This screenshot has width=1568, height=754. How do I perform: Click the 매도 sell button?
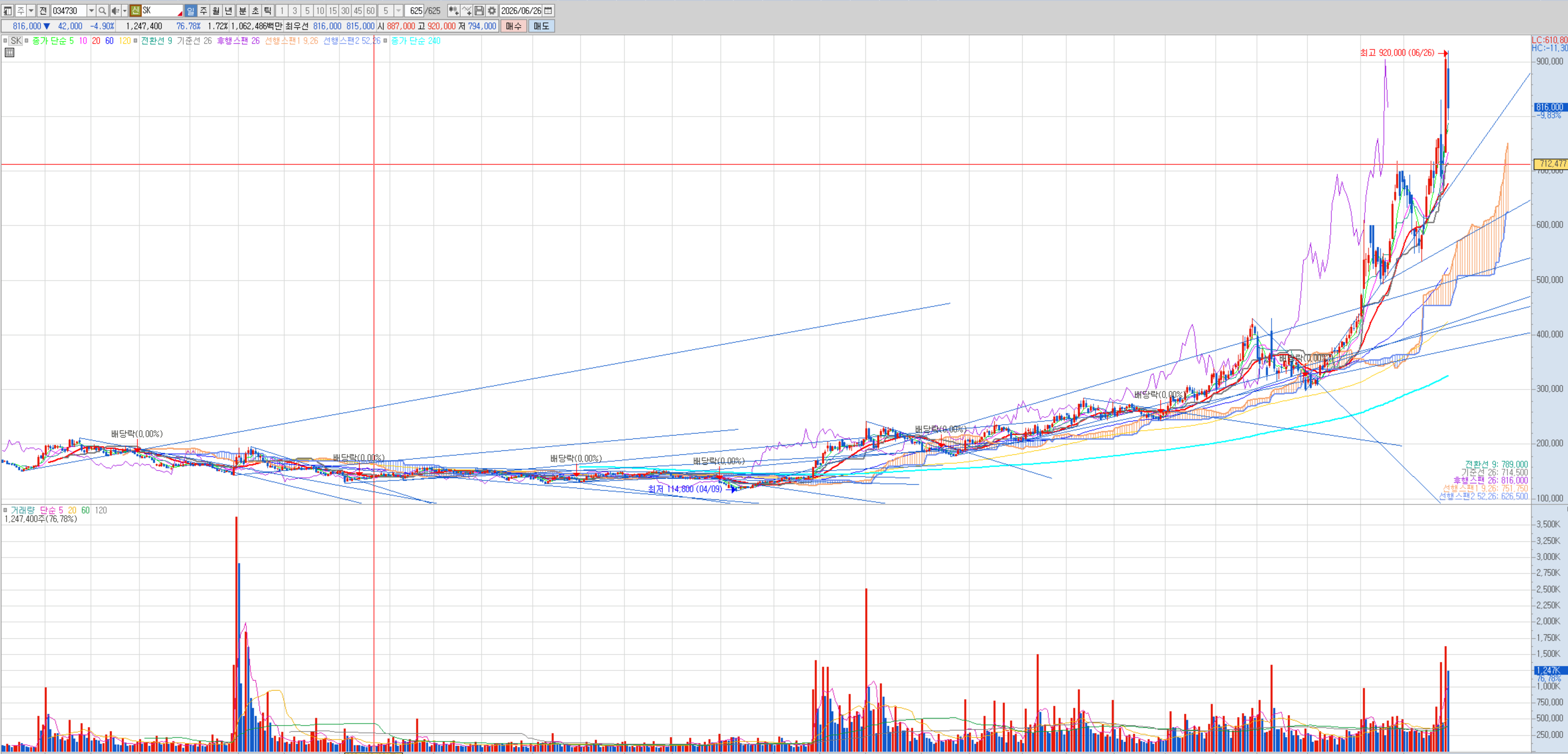541,26
